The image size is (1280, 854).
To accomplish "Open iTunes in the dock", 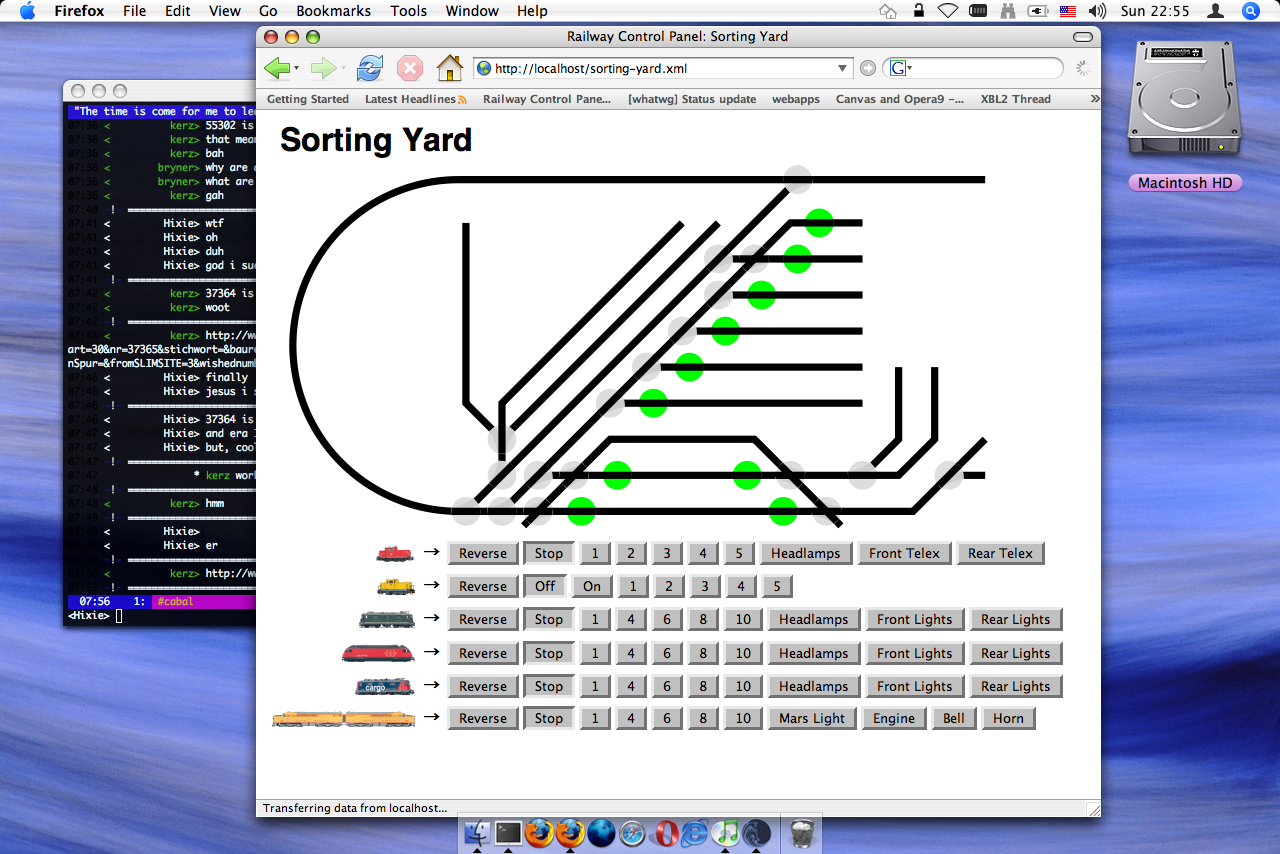I will [x=727, y=833].
